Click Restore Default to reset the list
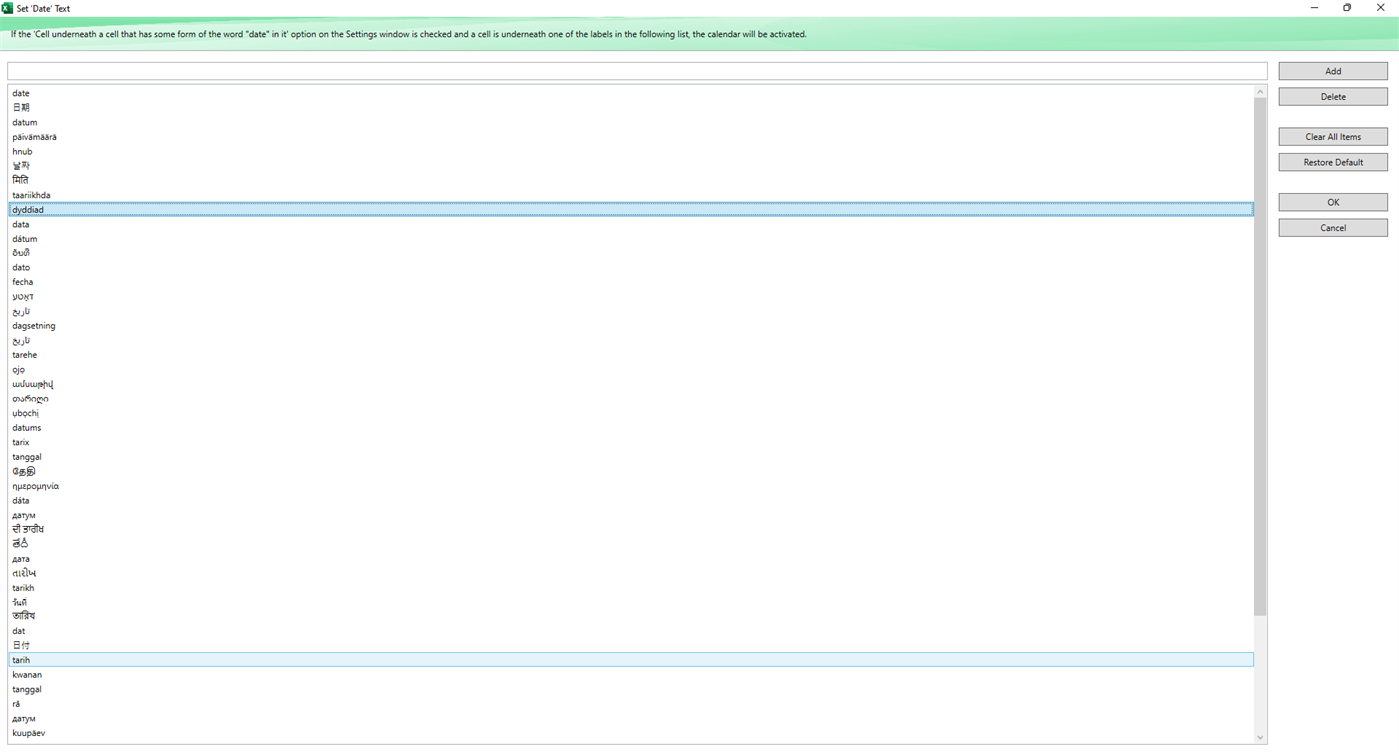The image size is (1399, 752). click(1332, 161)
